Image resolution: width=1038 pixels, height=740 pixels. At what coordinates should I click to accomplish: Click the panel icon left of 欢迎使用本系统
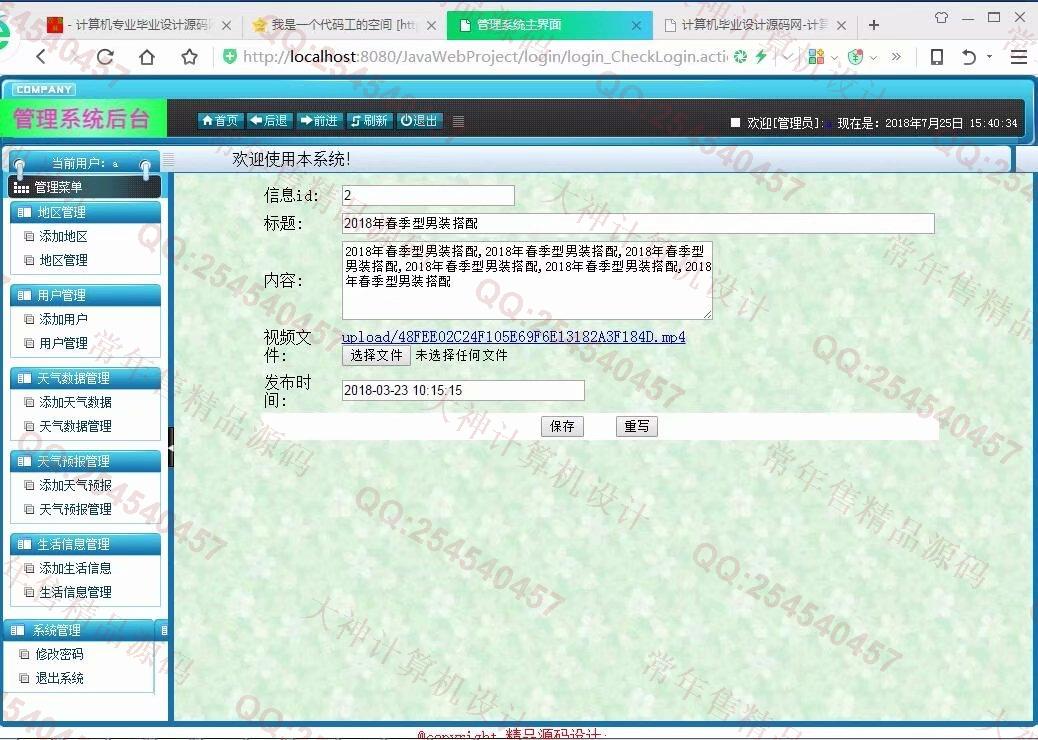(168, 160)
